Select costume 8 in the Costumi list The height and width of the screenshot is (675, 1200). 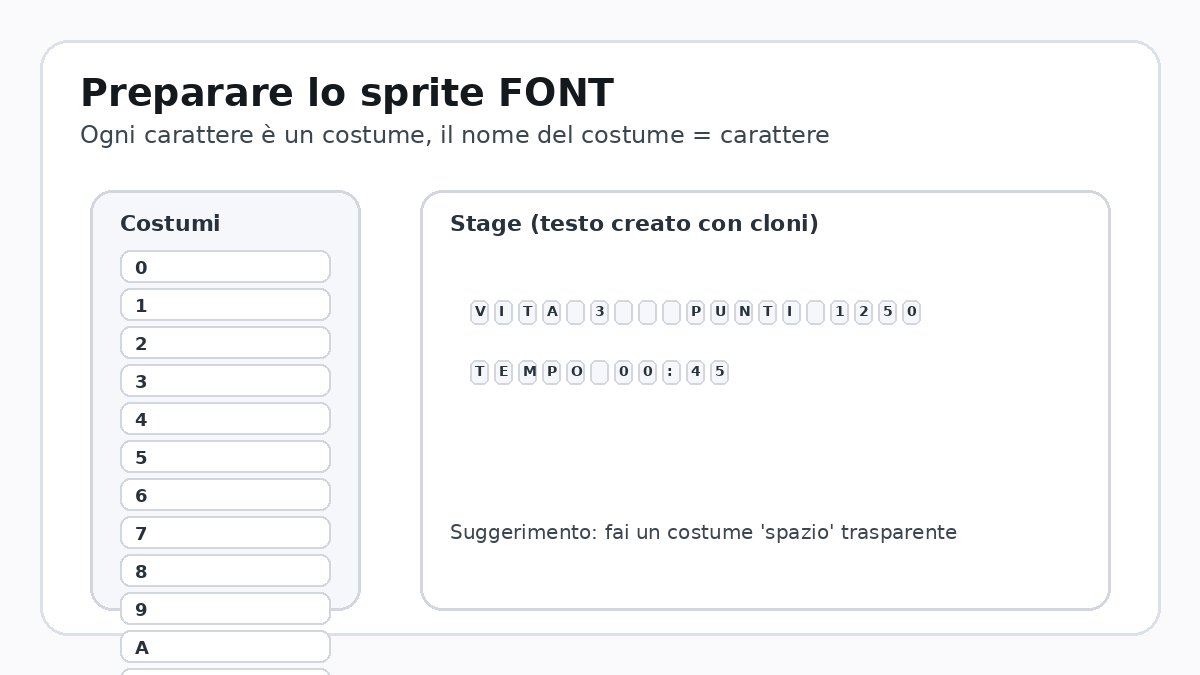pyautogui.click(x=225, y=571)
